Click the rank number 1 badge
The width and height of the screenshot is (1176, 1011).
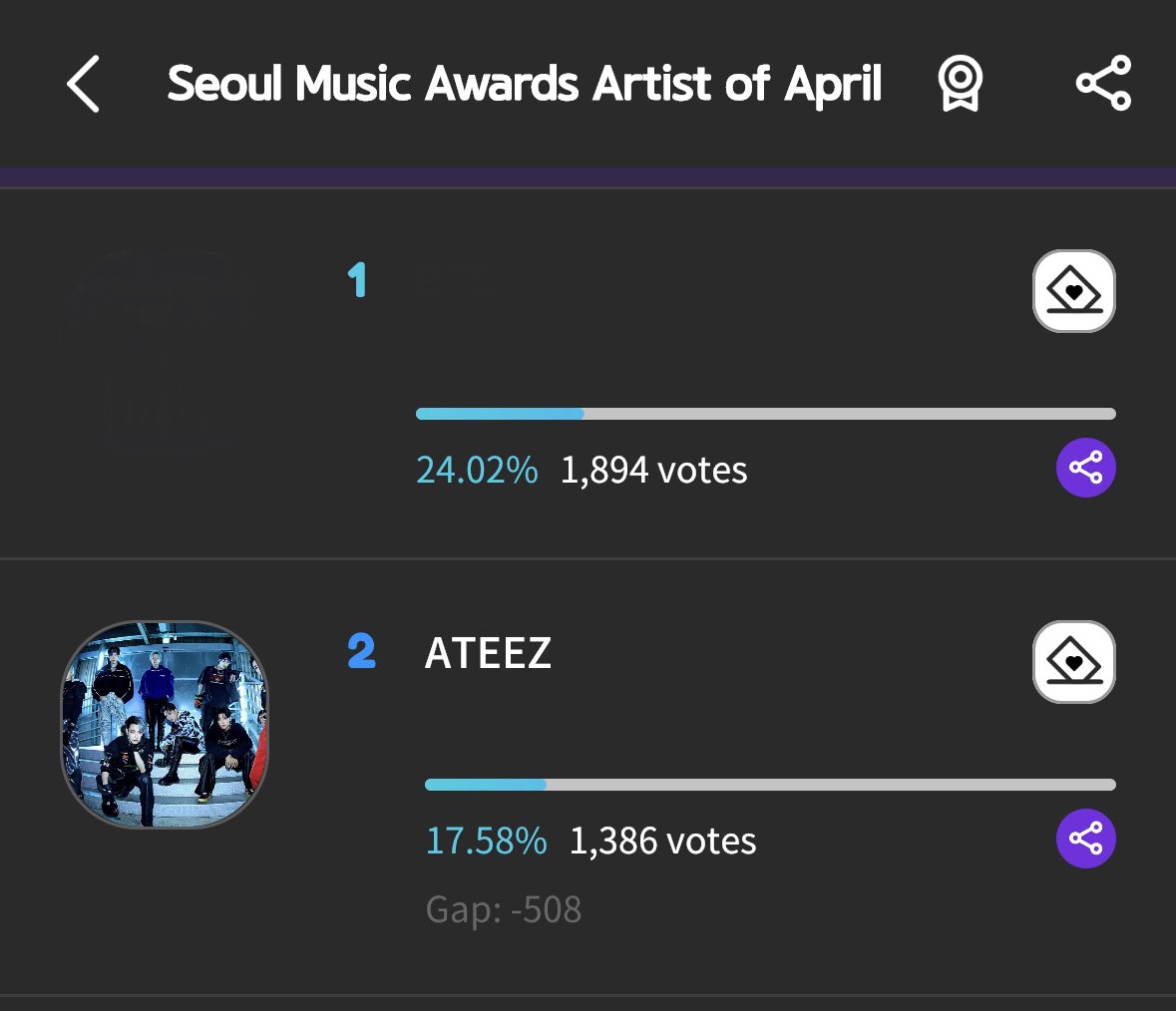click(x=357, y=279)
